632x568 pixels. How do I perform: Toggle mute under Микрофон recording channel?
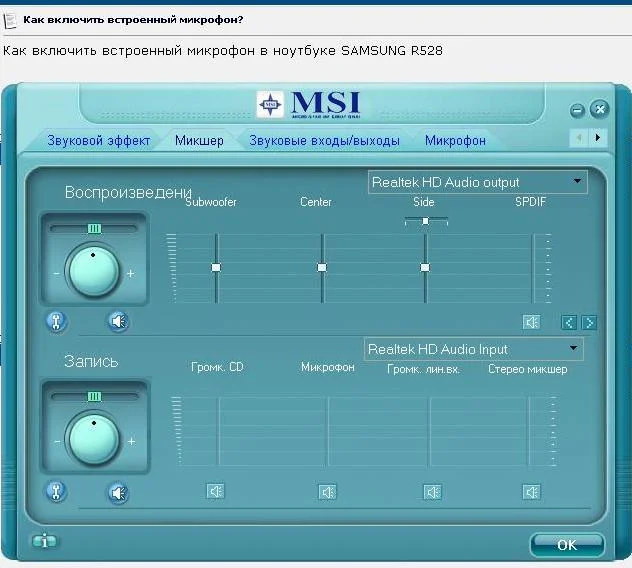coord(327,491)
